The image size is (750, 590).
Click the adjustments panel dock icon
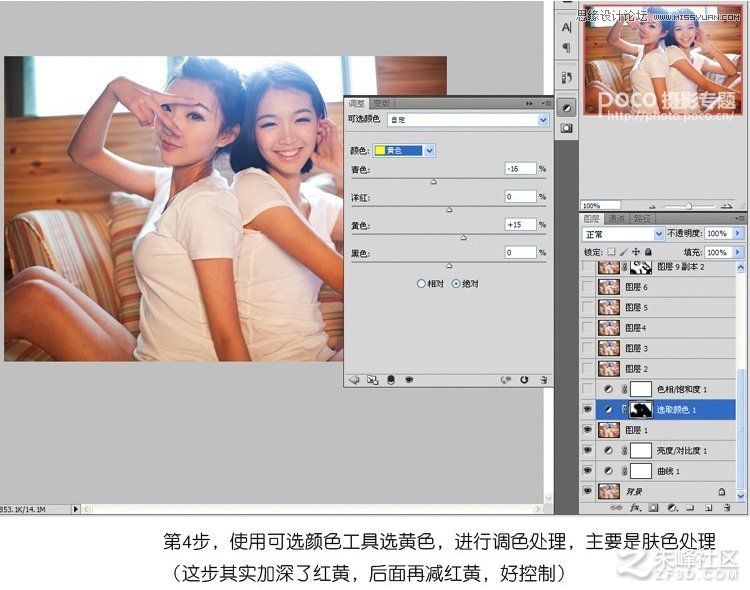tap(566, 108)
